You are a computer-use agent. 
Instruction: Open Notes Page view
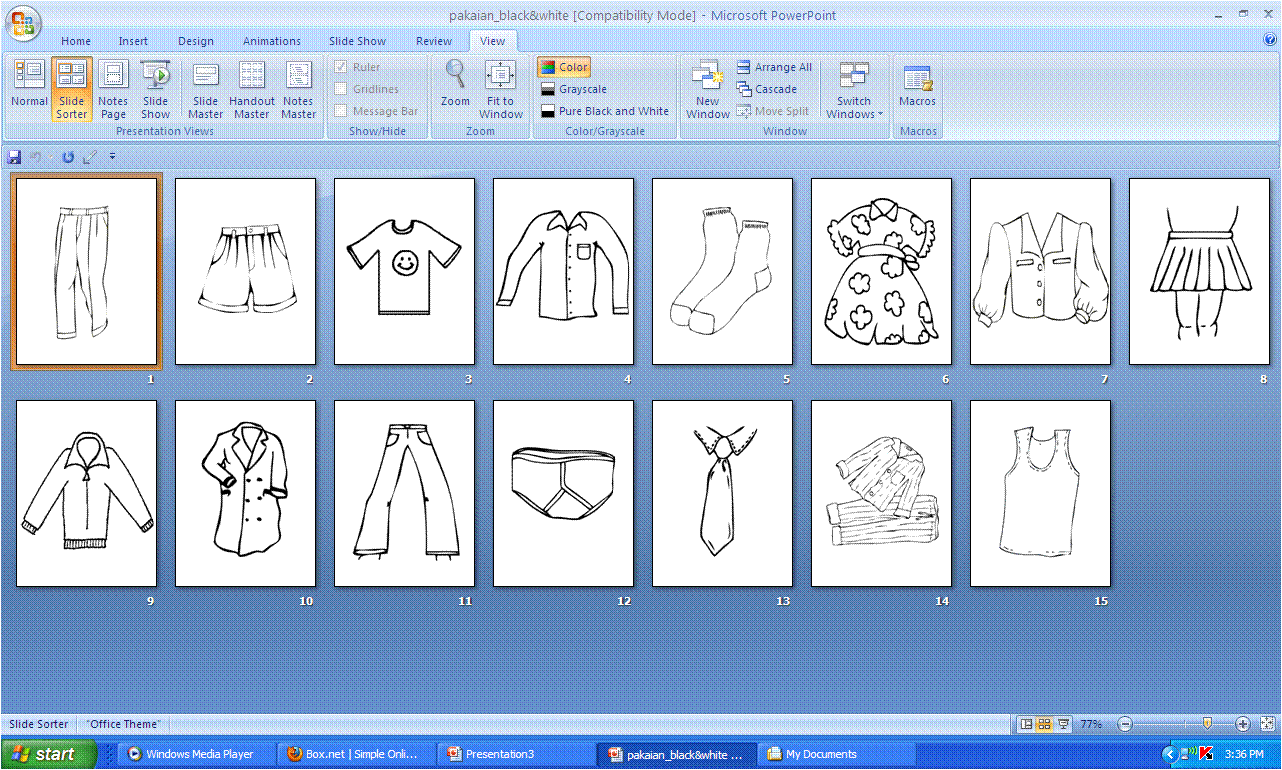[113, 88]
